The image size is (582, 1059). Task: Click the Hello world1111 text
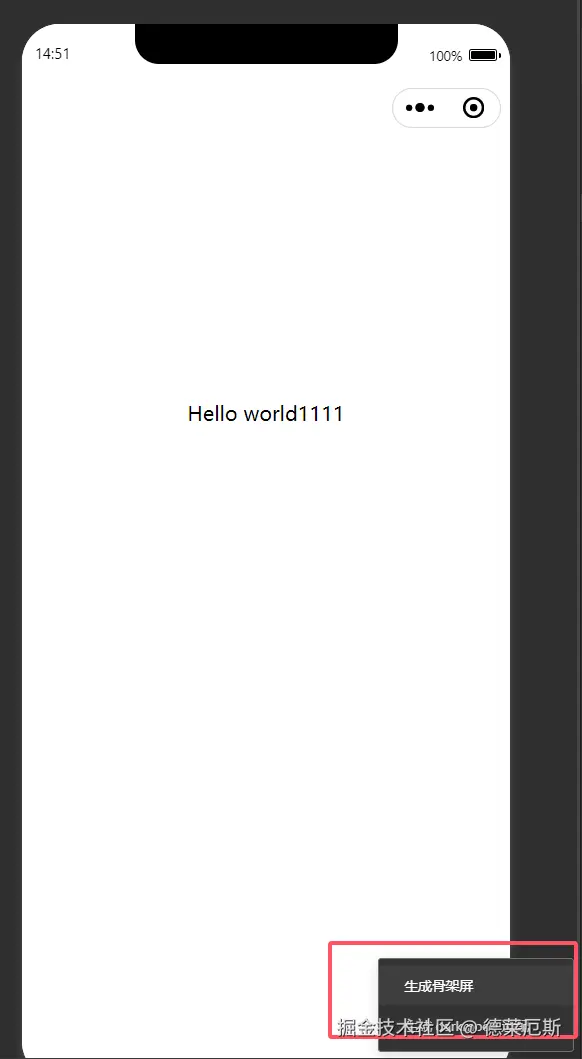[265, 413]
